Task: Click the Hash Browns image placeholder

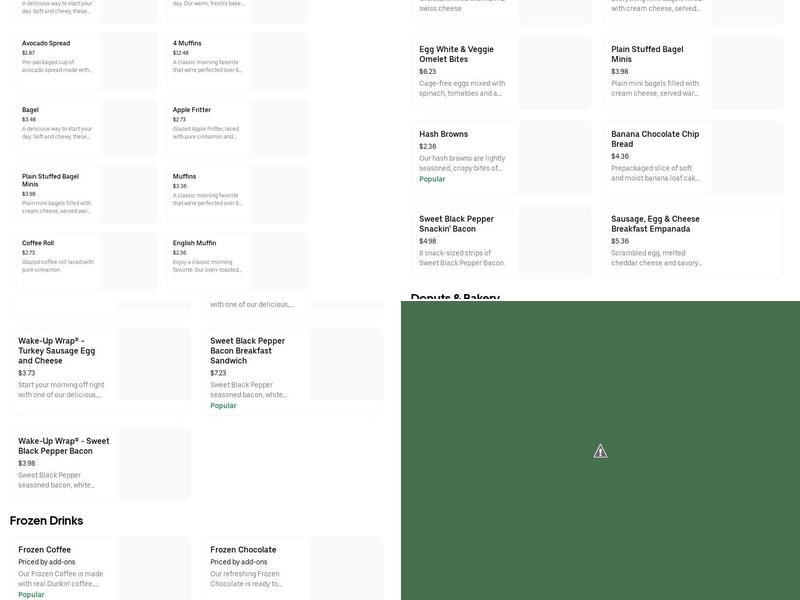Action: pyautogui.click(x=554, y=158)
